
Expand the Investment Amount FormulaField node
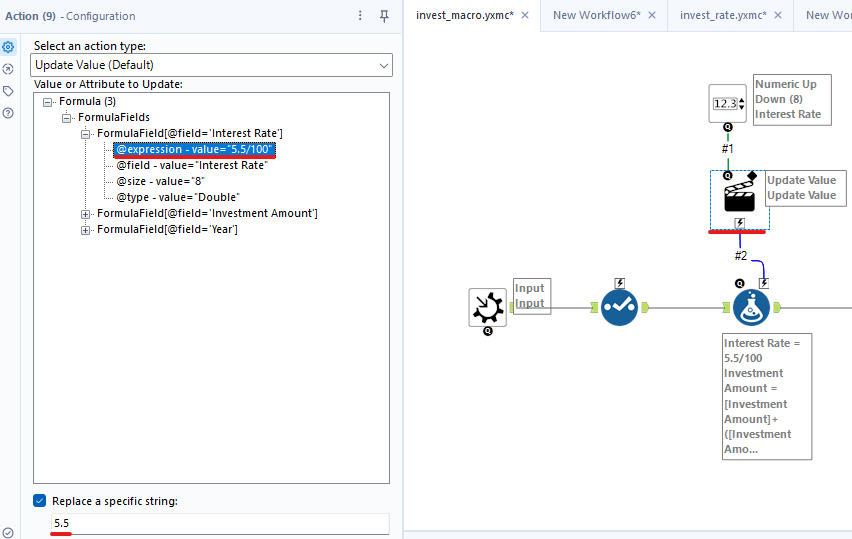click(x=85, y=214)
